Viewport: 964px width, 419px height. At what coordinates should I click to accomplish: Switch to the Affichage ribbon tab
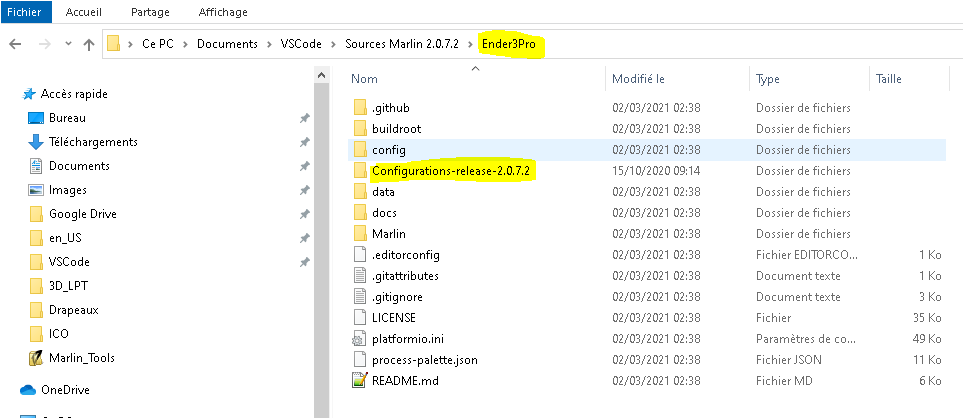pyautogui.click(x=223, y=12)
